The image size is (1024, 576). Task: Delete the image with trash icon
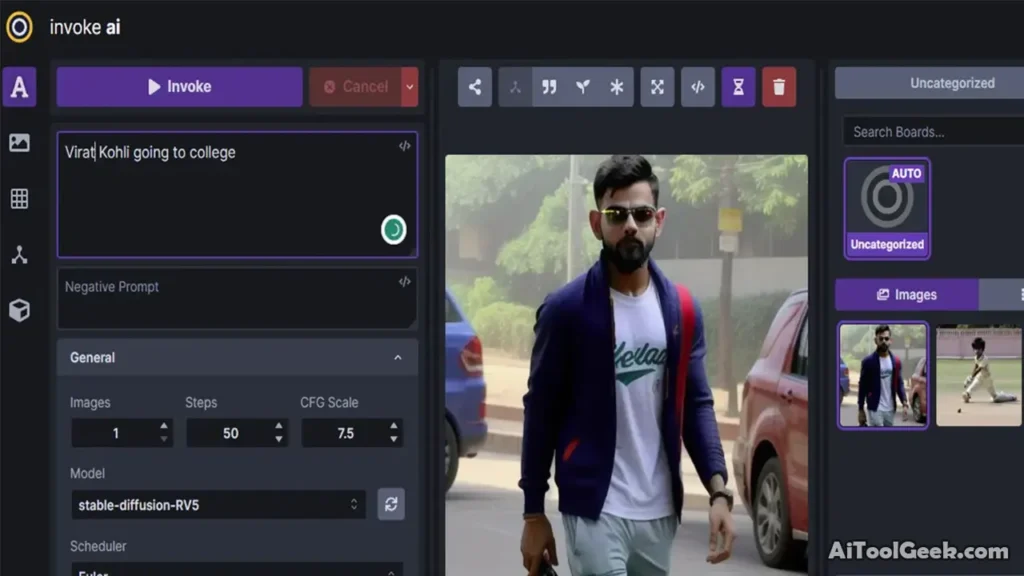[779, 87]
